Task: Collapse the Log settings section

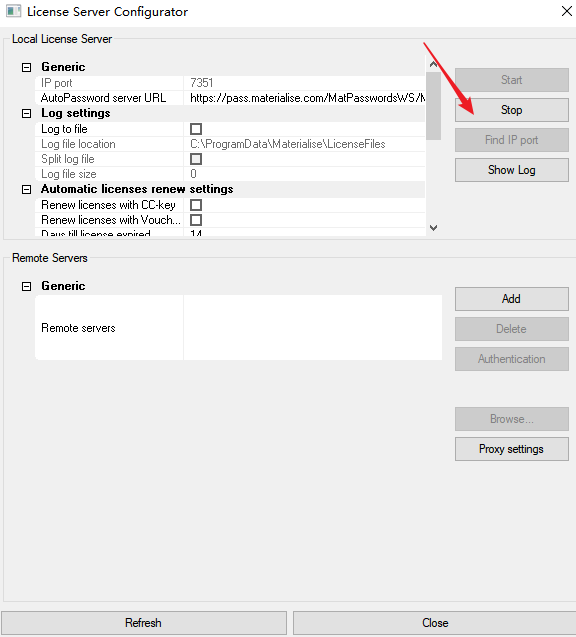Action: coord(26,113)
